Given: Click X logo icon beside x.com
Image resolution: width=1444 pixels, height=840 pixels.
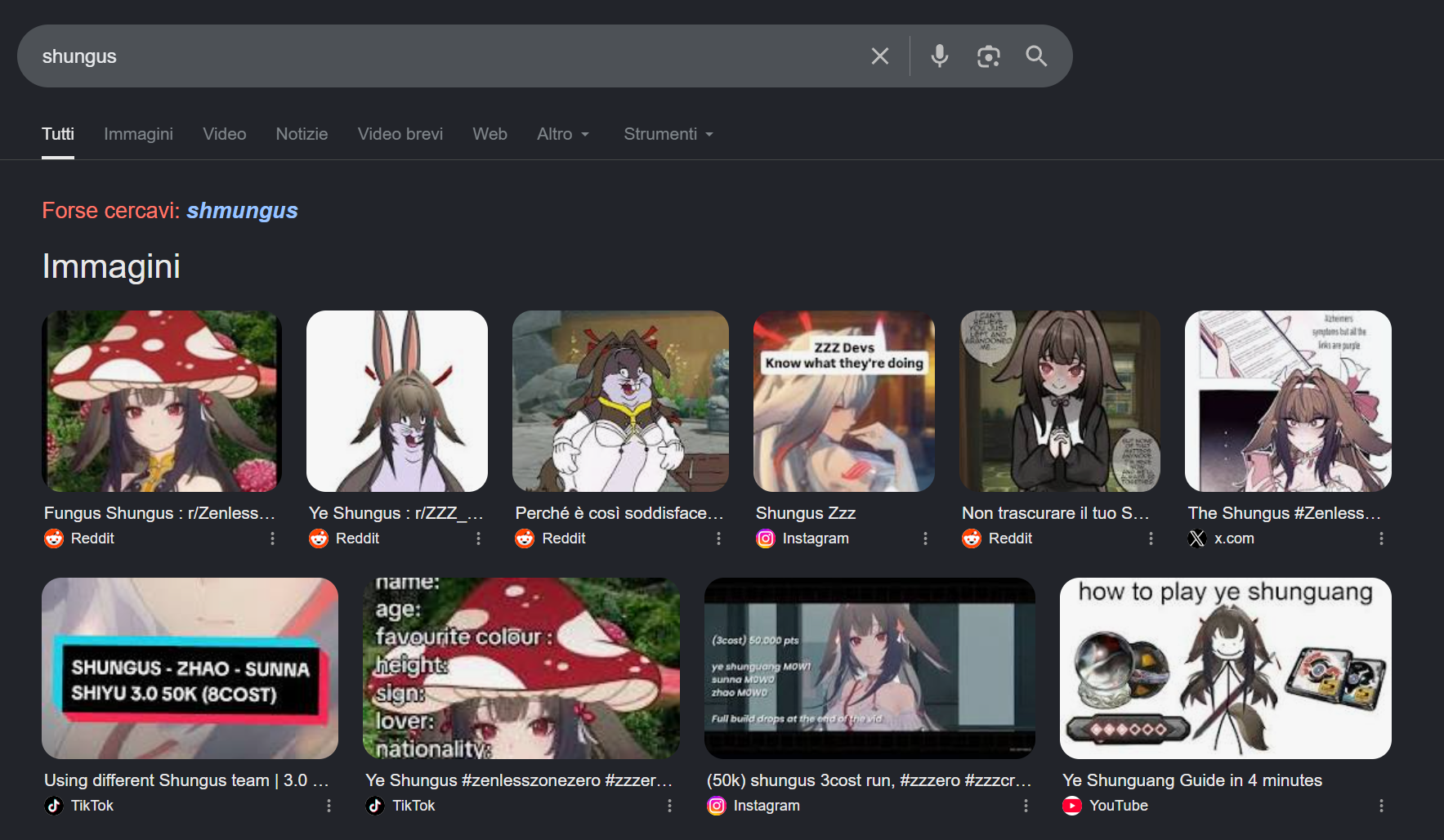Looking at the screenshot, I should click(x=1197, y=538).
